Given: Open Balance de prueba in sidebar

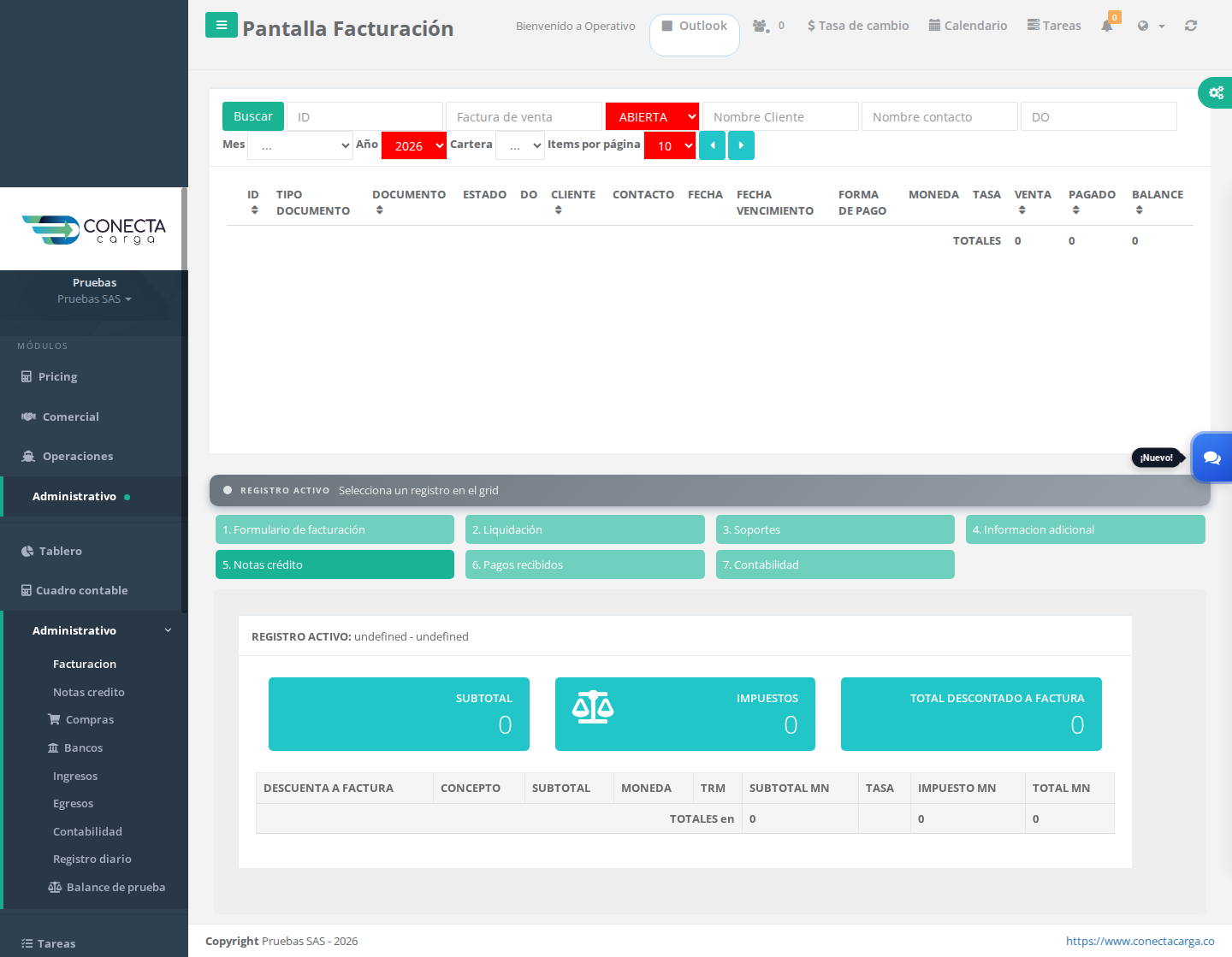Looking at the screenshot, I should click(x=107, y=887).
